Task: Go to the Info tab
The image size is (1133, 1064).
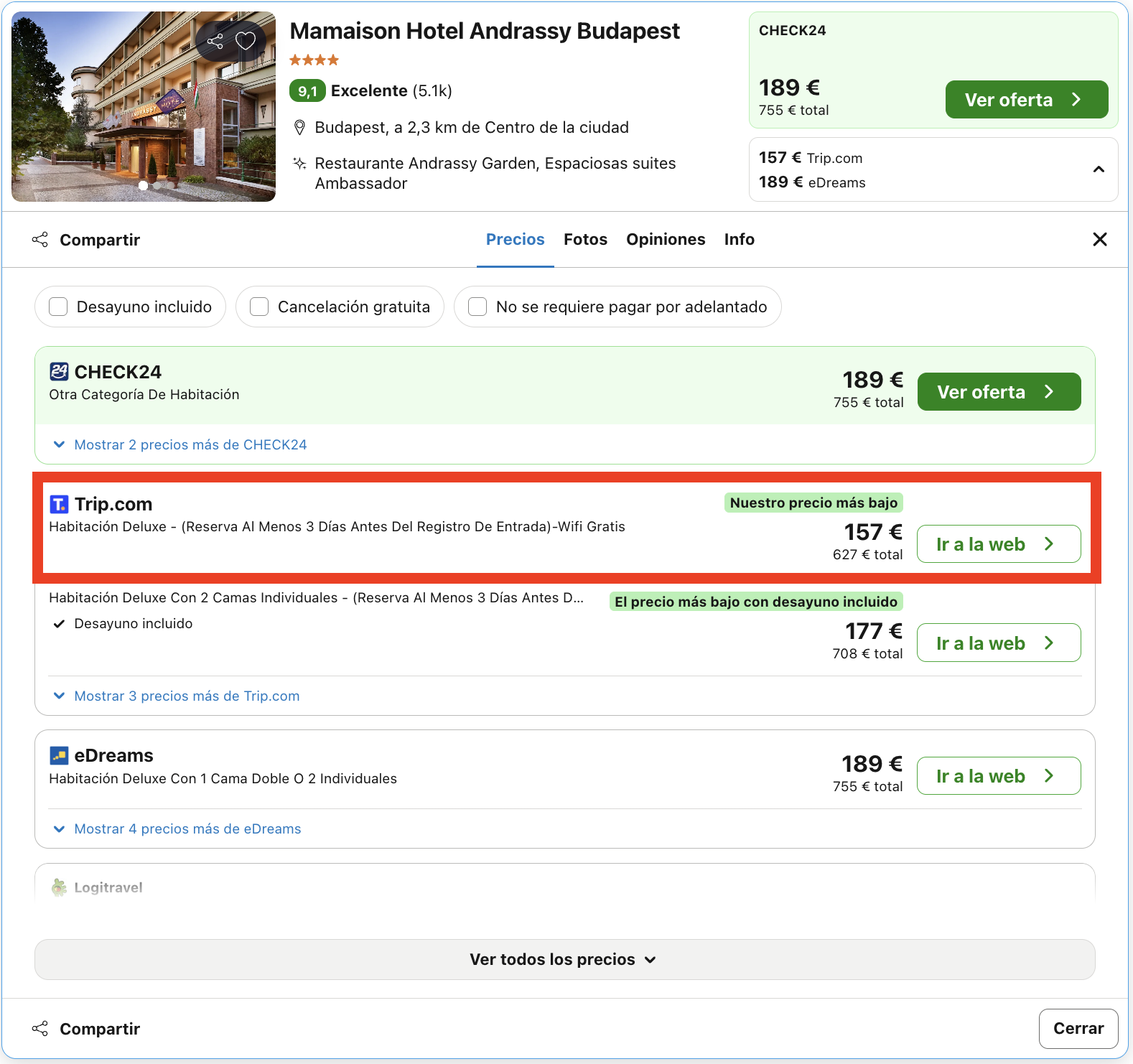Action: [740, 240]
